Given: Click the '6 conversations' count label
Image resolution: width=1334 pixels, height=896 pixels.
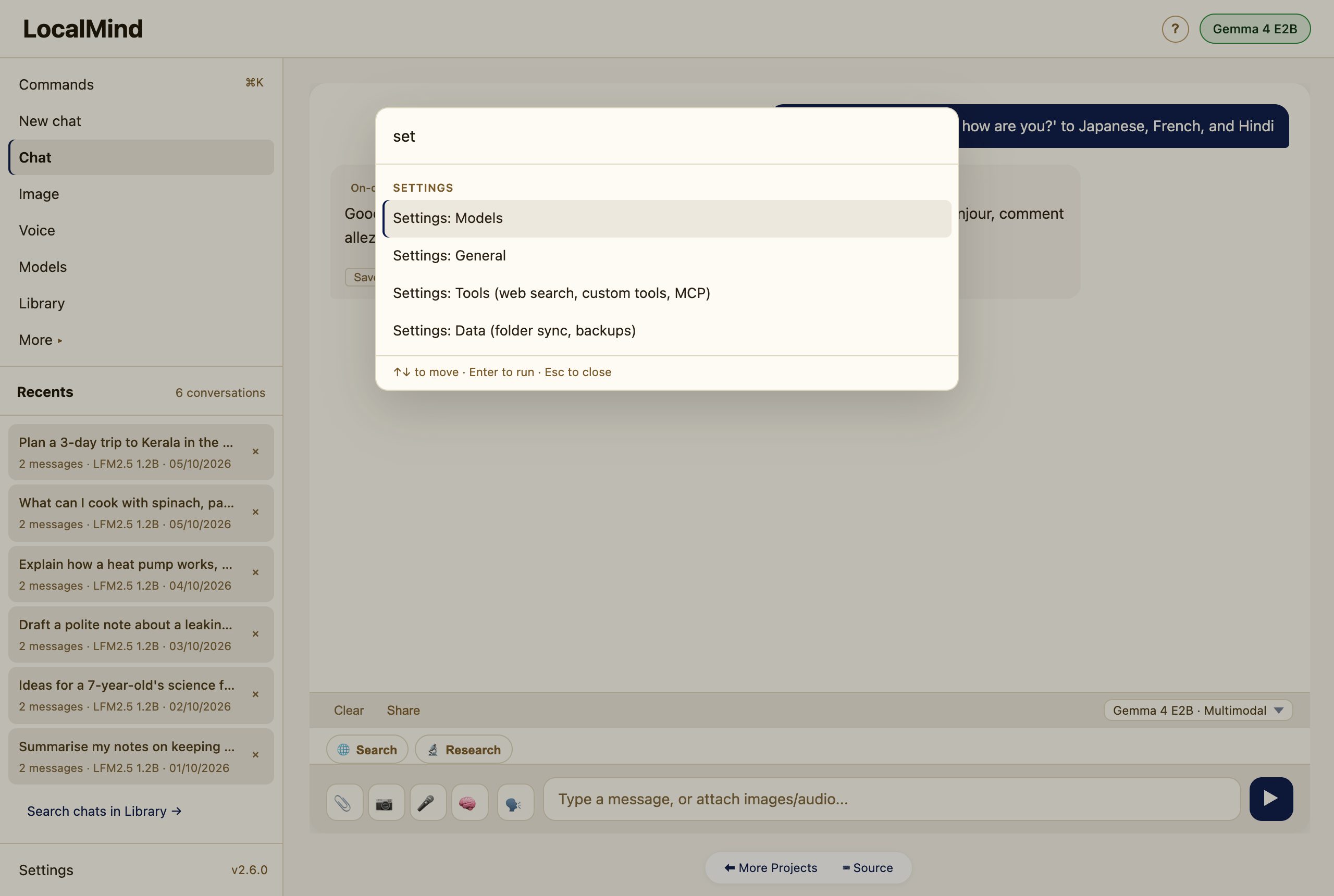Looking at the screenshot, I should click(220, 393).
